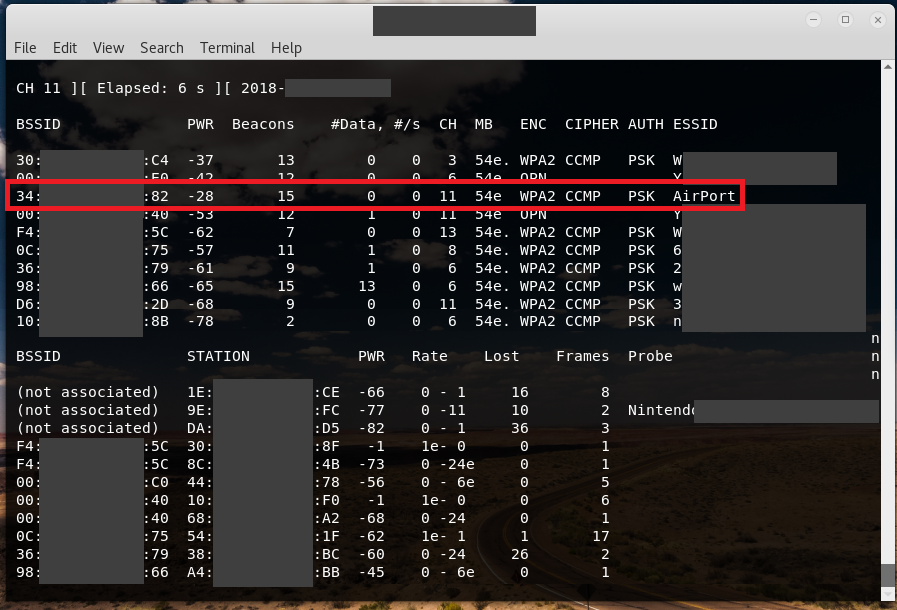
Task: Click the 'Elapsed: 6 s' text
Action: [150, 88]
